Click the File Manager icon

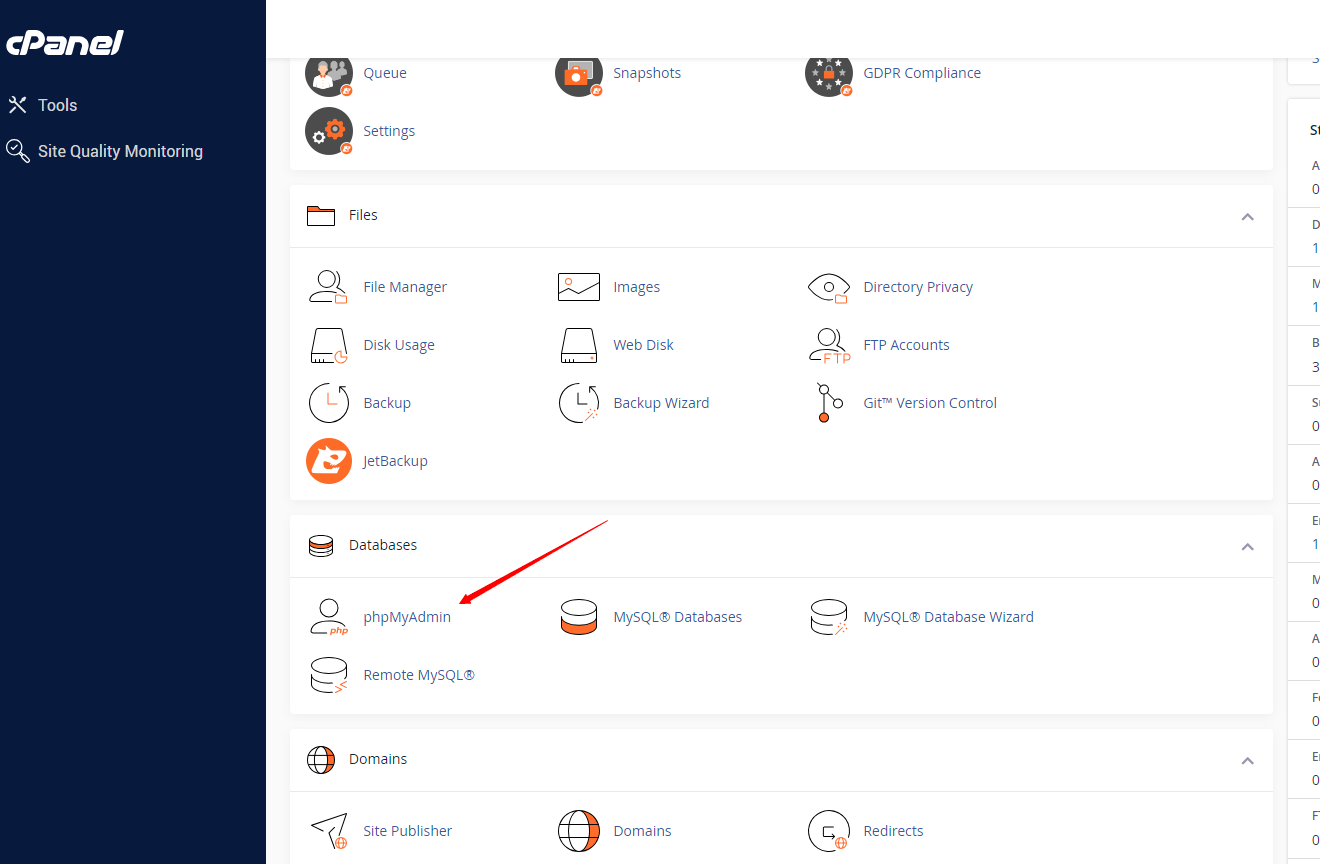coord(328,287)
